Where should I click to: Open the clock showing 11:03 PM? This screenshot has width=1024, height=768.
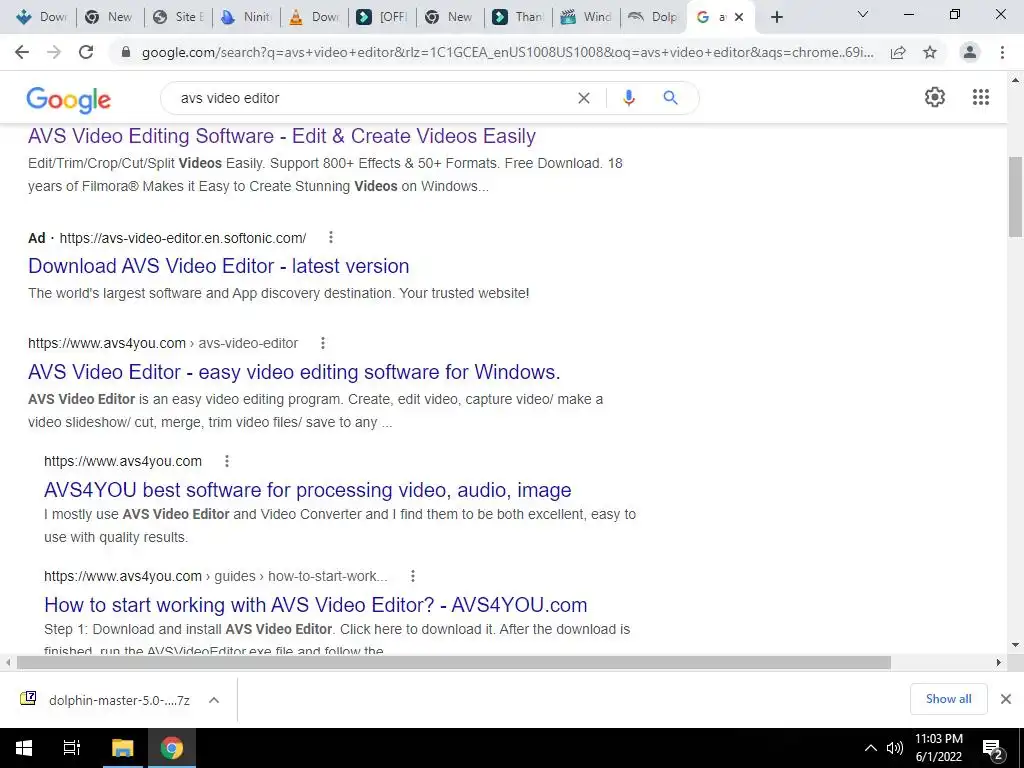point(938,748)
